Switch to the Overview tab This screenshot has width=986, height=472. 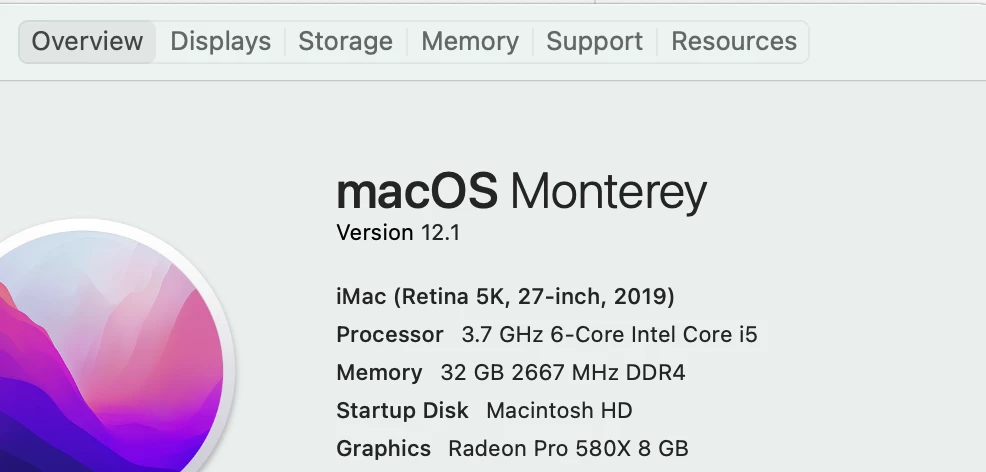pyautogui.click(x=87, y=42)
